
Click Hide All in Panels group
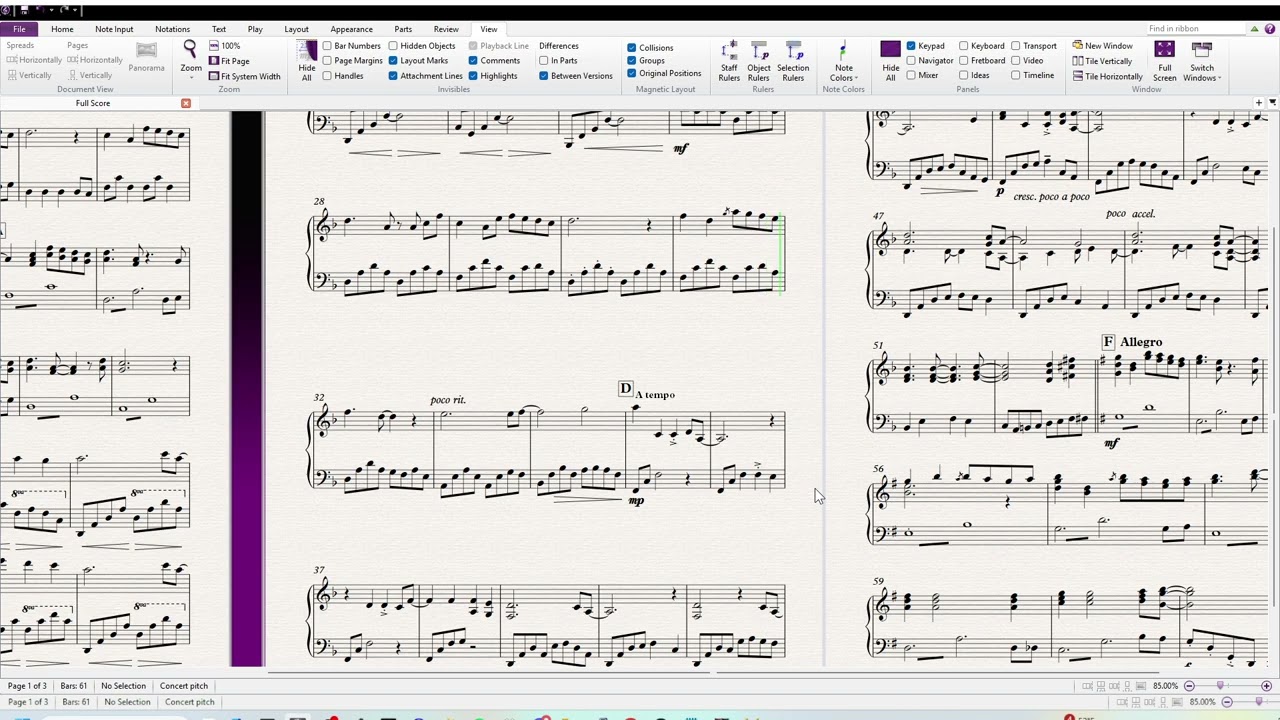[890, 60]
